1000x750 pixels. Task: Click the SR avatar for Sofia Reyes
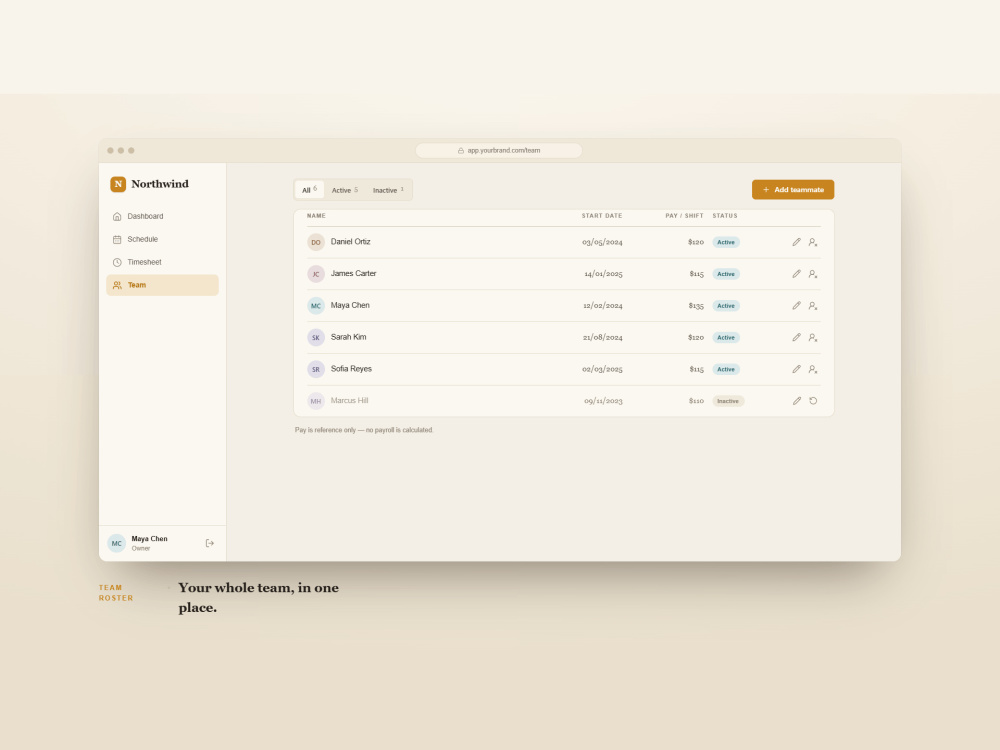click(x=316, y=369)
